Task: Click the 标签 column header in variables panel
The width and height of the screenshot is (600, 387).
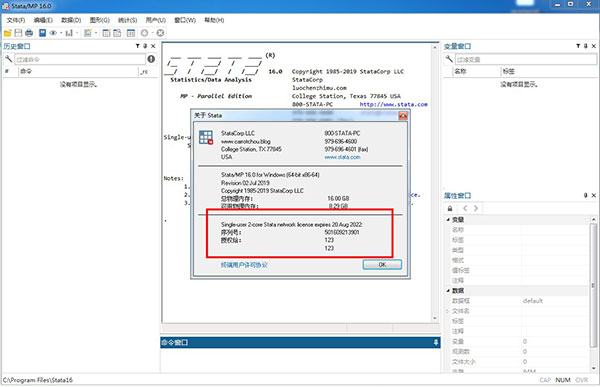Action: [x=549, y=71]
